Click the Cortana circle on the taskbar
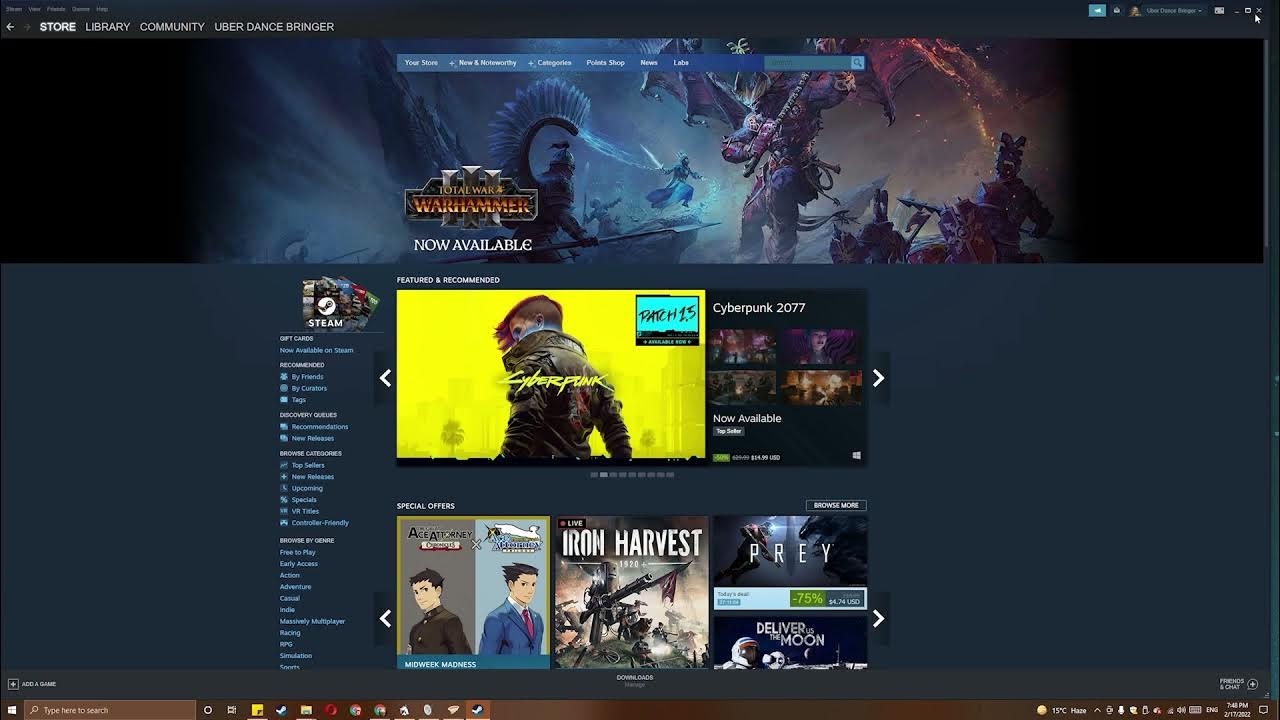The height and width of the screenshot is (720, 1280). (208, 710)
